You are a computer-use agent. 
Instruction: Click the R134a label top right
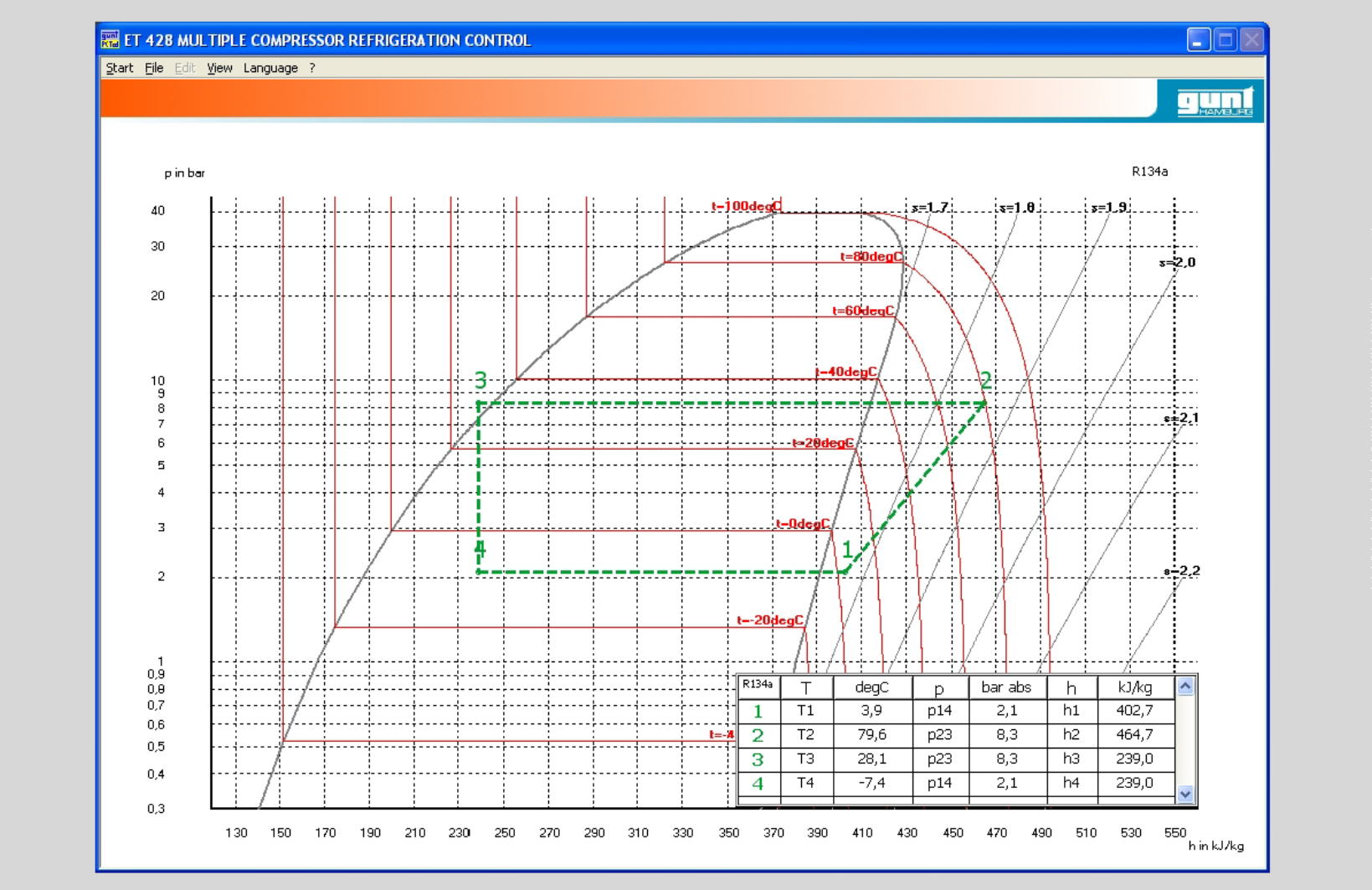point(1150,172)
